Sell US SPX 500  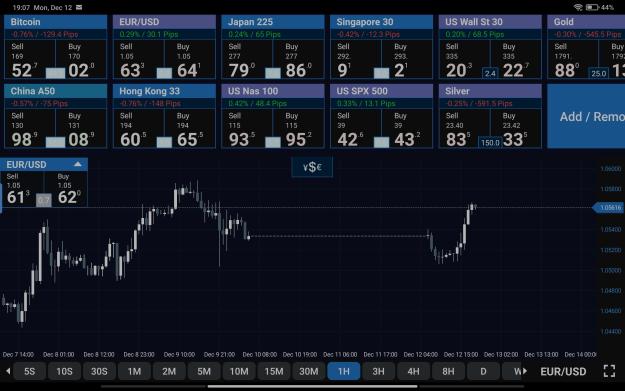coord(356,129)
